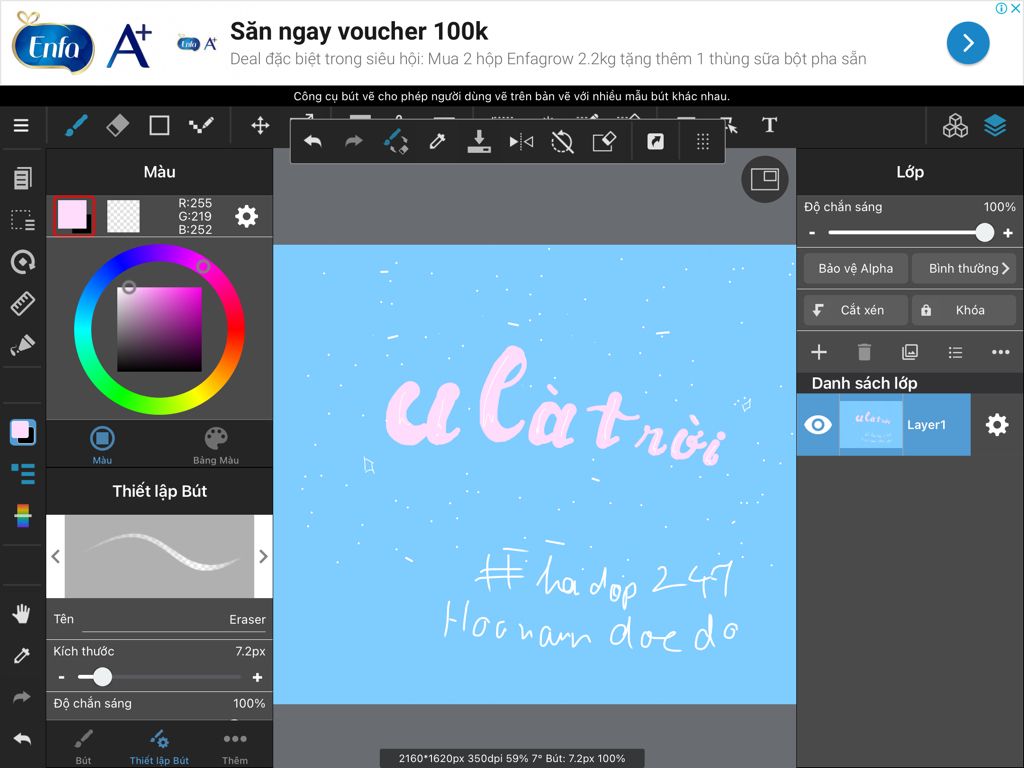
Task: Open the export/share icon in floating toolbar
Action: [x=656, y=141]
